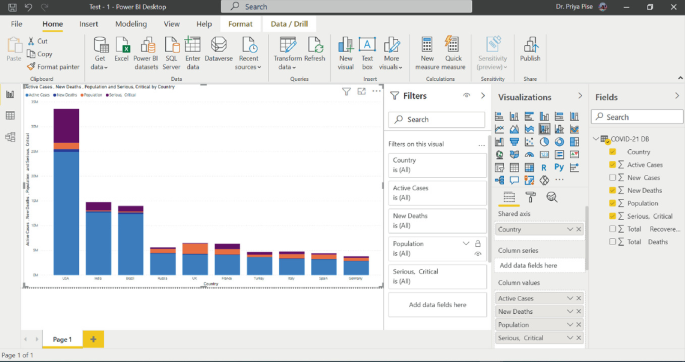The image size is (685, 362).
Task: Switch to Model view in left sidebar
Action: (x=10, y=137)
